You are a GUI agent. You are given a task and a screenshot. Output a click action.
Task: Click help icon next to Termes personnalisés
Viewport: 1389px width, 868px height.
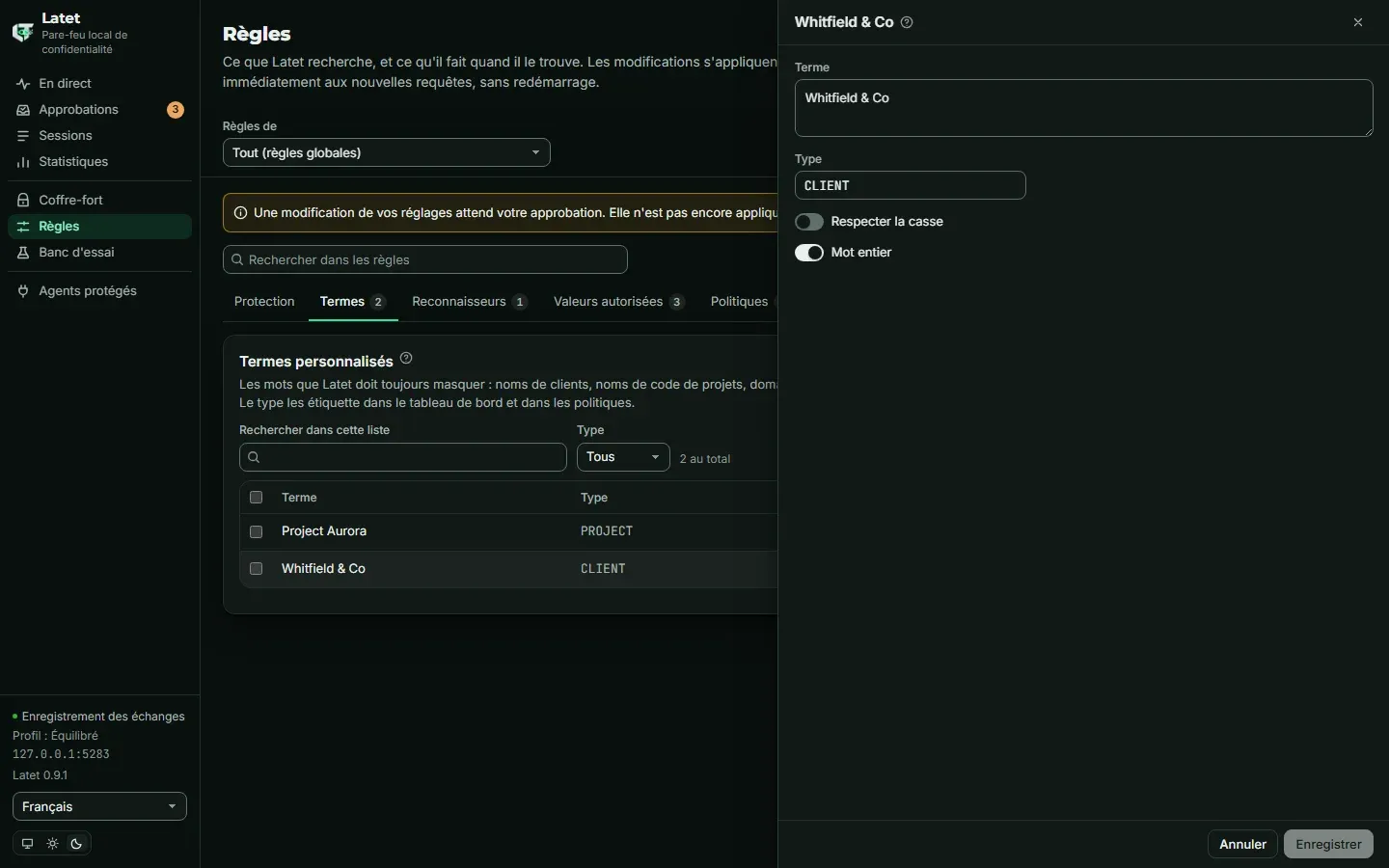406,359
